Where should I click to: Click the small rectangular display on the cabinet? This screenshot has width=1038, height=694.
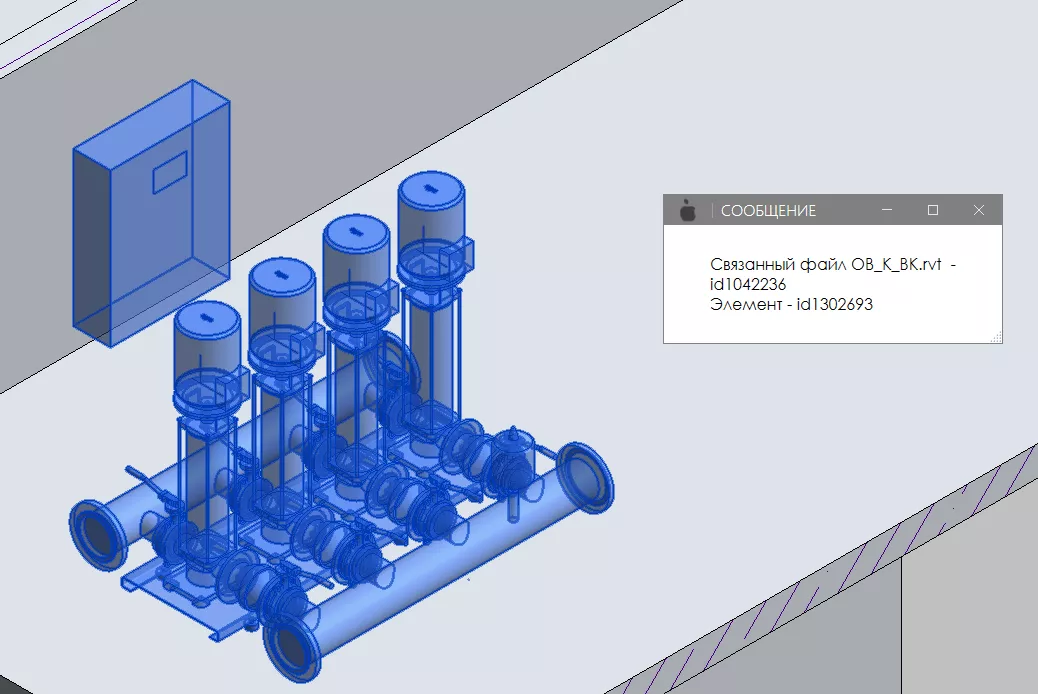[x=170, y=173]
